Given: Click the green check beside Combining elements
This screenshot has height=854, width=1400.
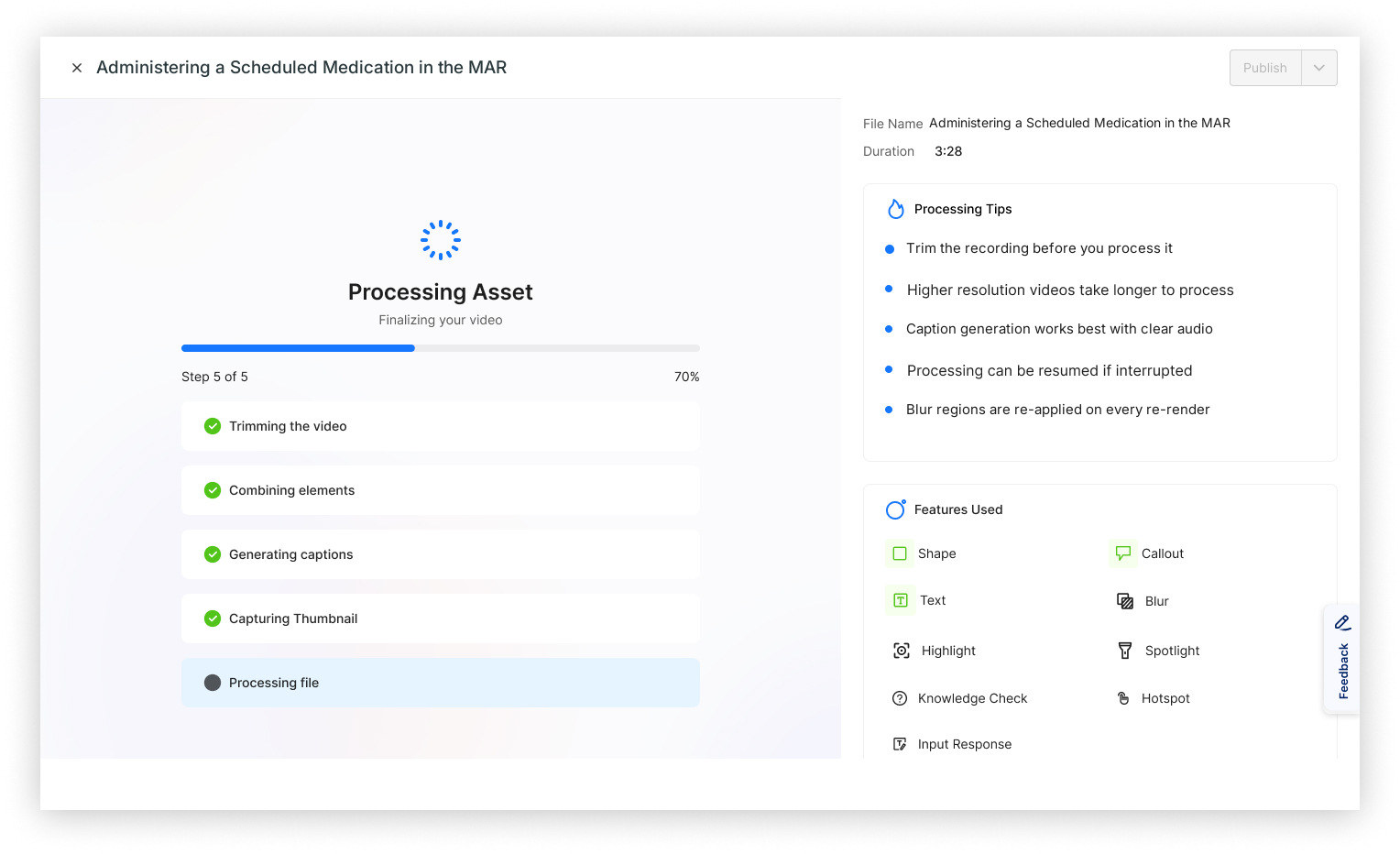Looking at the screenshot, I should coord(213,490).
